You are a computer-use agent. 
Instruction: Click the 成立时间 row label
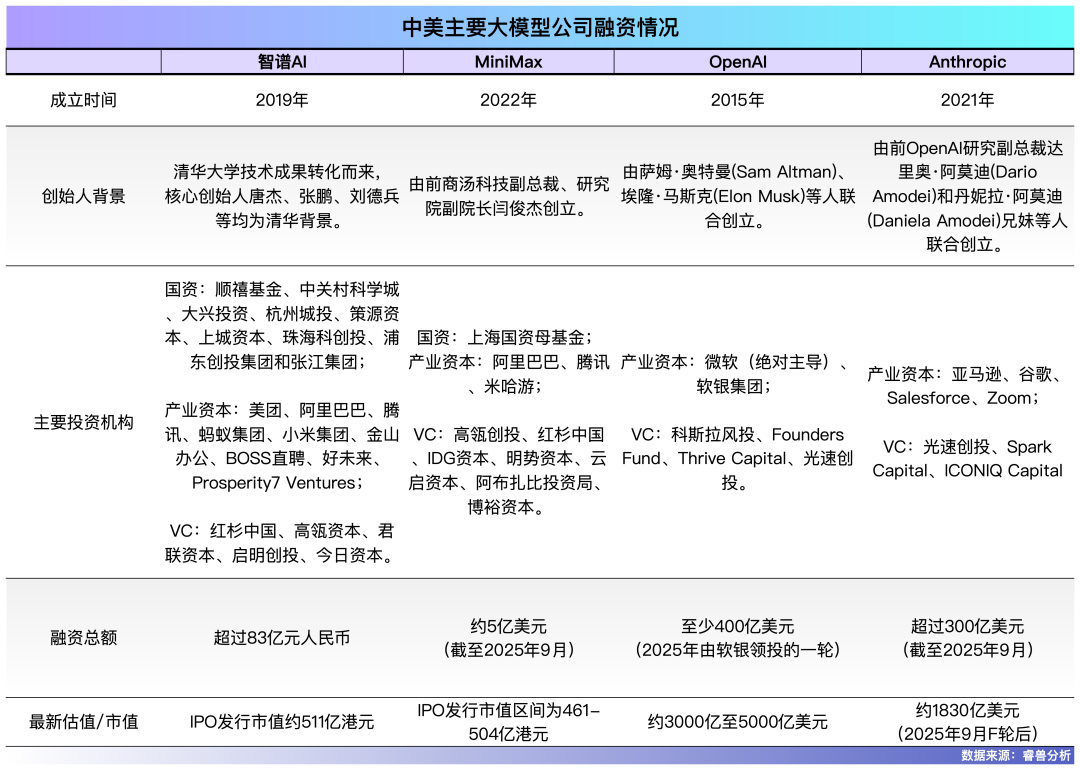tap(83, 100)
